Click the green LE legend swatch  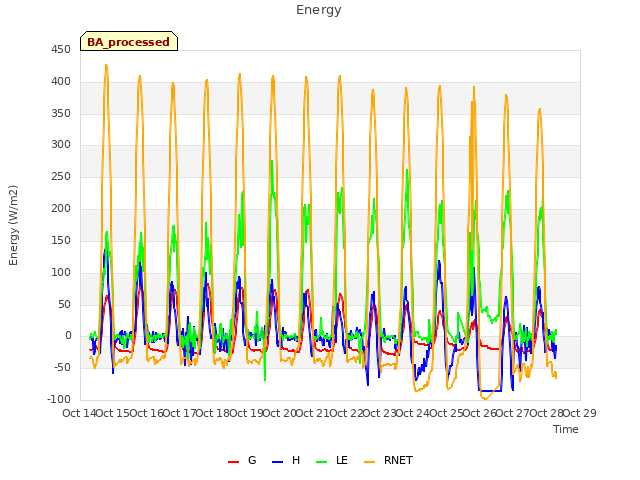[x=322, y=462]
